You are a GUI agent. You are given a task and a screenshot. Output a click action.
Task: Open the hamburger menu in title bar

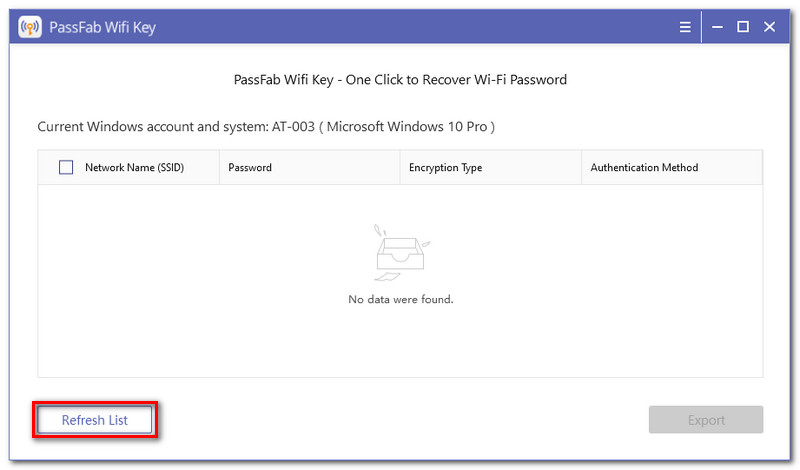[x=685, y=27]
